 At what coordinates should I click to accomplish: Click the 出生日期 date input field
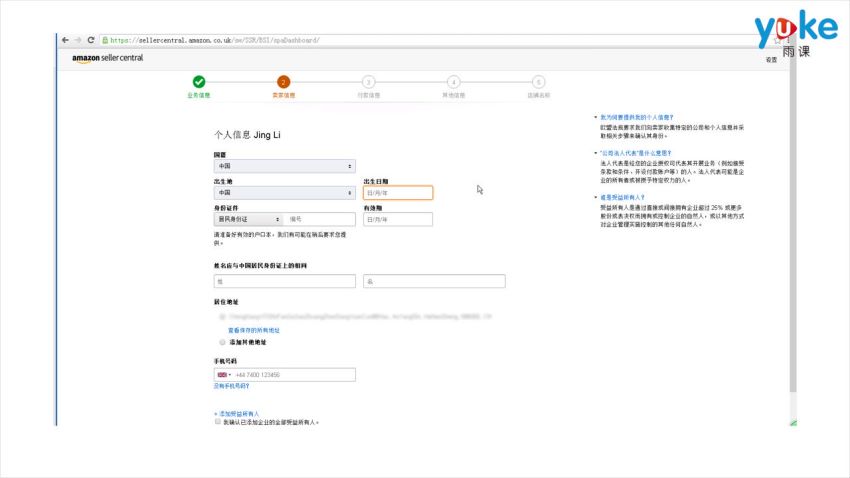pos(398,193)
